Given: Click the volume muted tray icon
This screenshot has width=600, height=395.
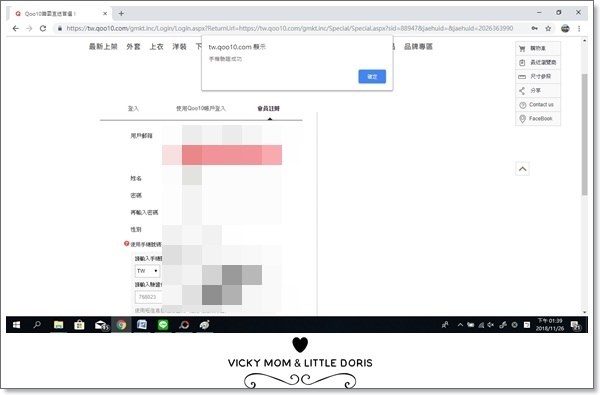Looking at the screenshot, I should [491, 325].
